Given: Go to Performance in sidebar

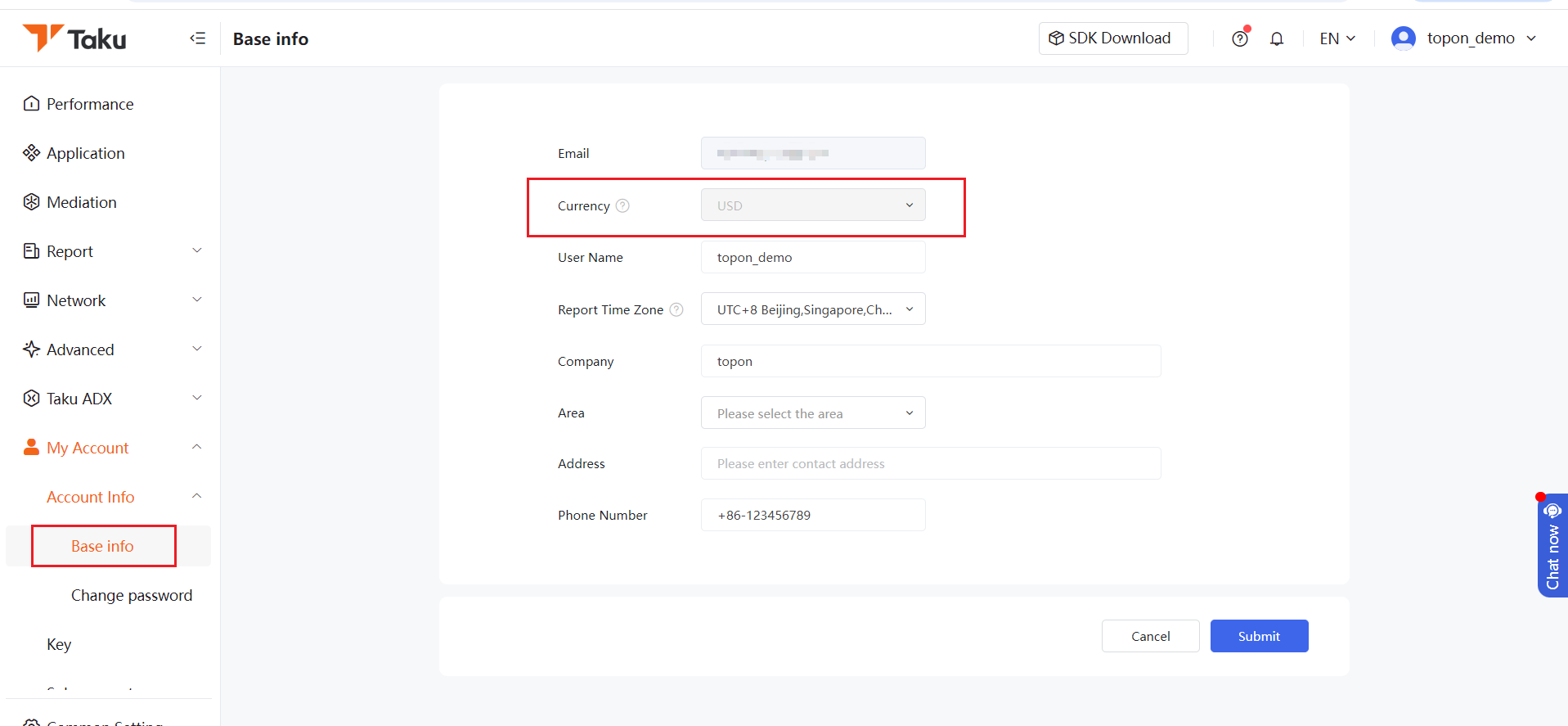Looking at the screenshot, I should 90,104.
